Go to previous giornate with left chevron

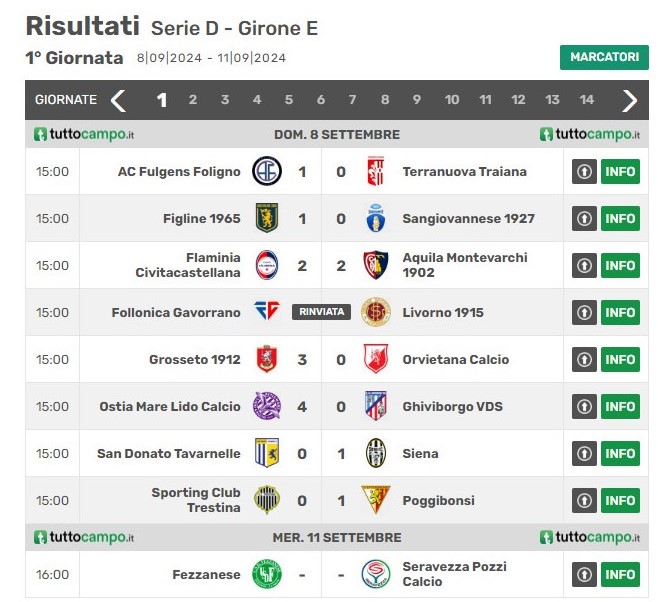pos(118,100)
